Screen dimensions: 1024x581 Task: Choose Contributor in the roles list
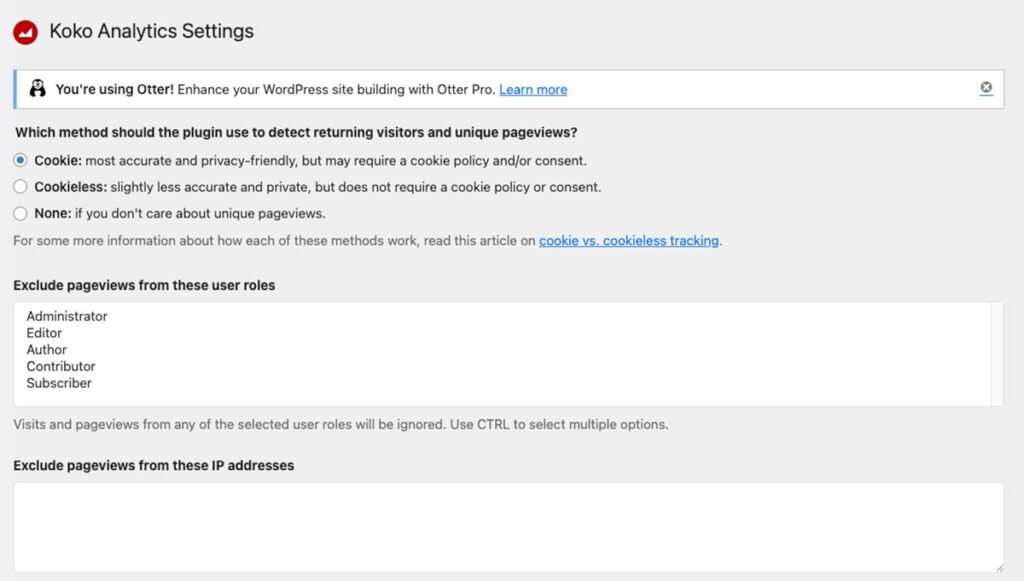(x=61, y=366)
